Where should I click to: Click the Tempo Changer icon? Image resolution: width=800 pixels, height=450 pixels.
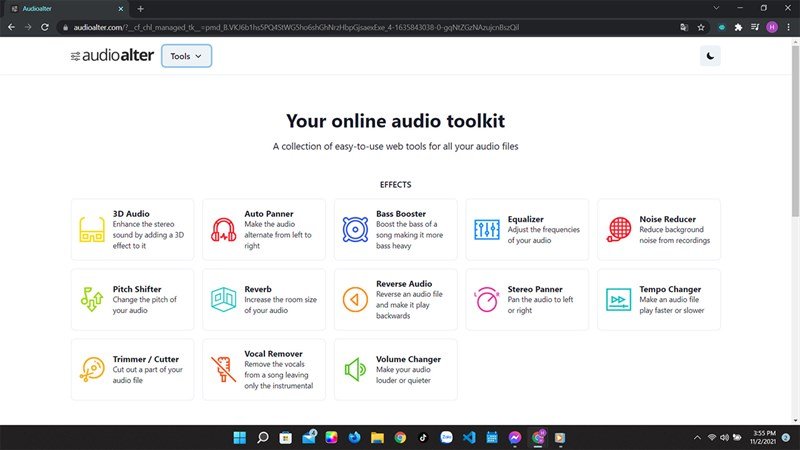[x=619, y=299]
